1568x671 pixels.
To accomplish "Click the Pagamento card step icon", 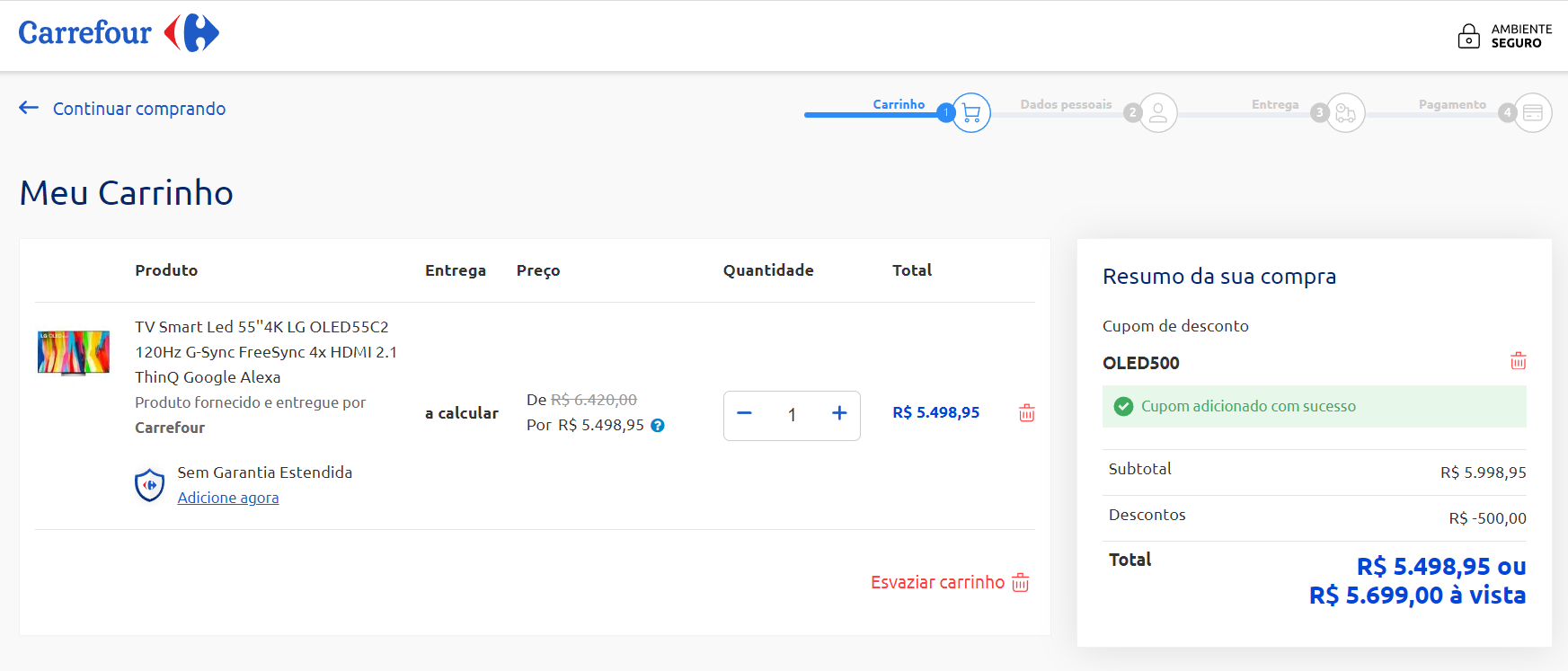I will (1533, 113).
